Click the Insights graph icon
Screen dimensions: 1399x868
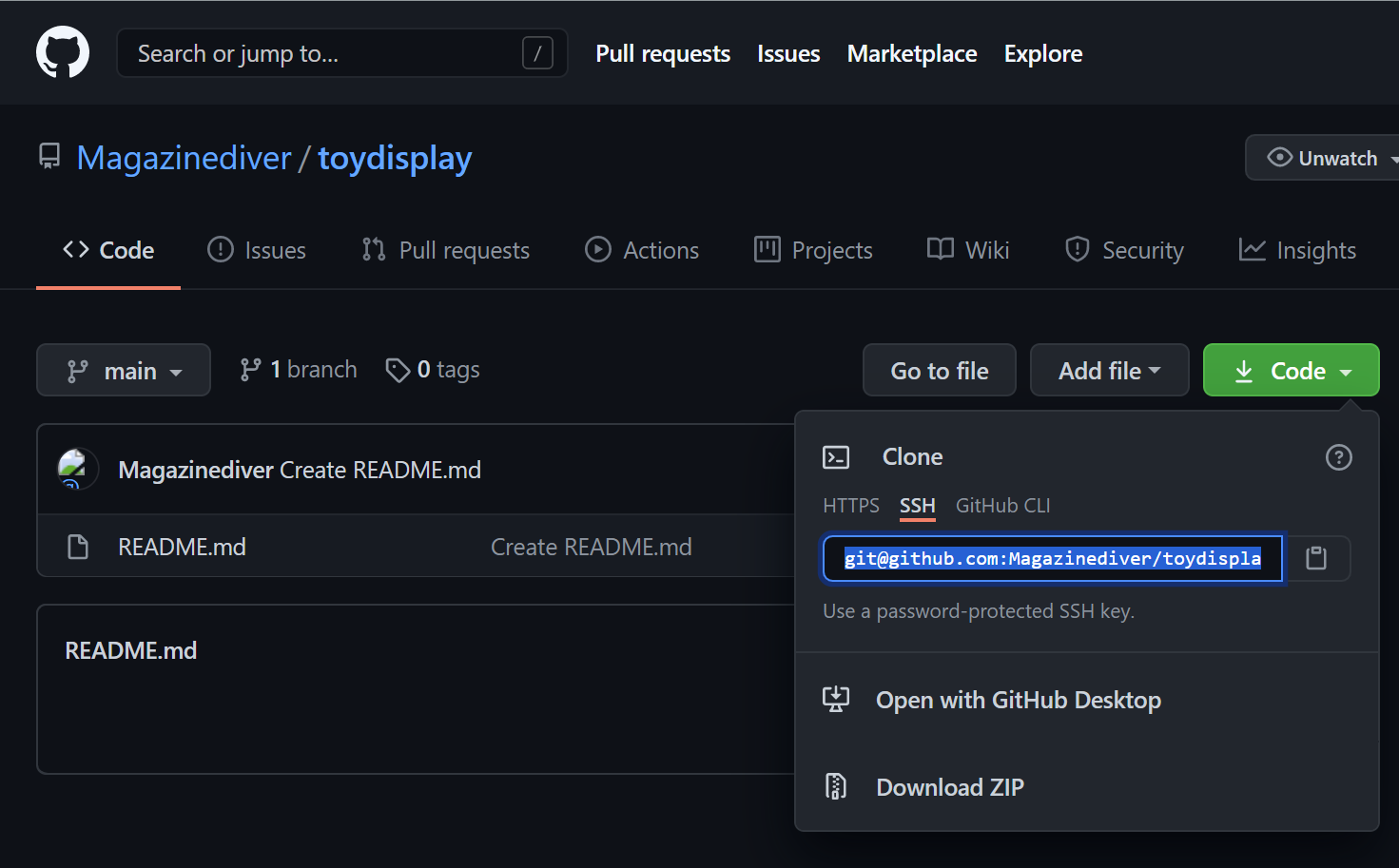pyautogui.click(x=1253, y=249)
